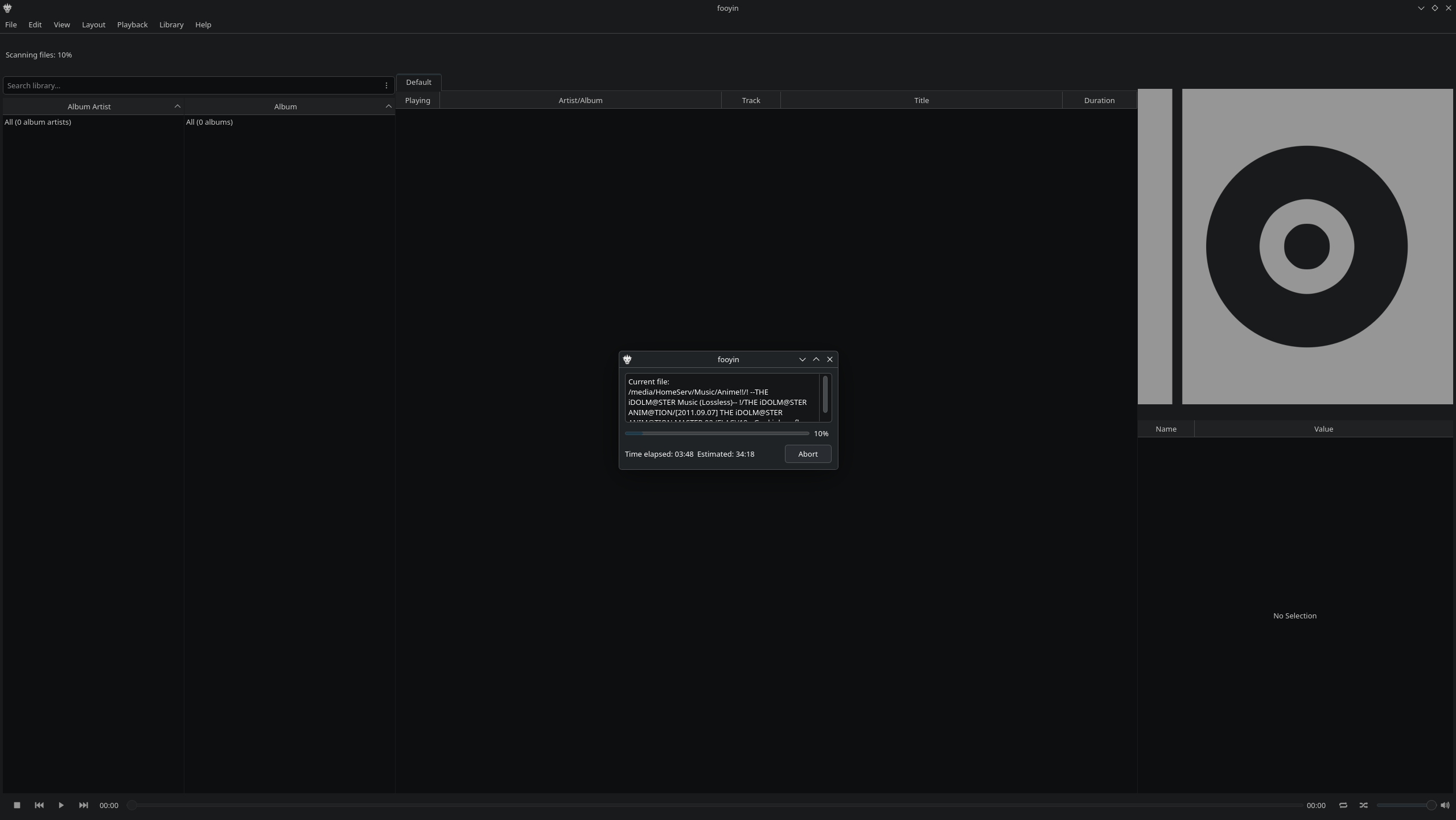Screen dimensions: 1456x820
Task: Open search options three-dot menu
Action: 386,85
